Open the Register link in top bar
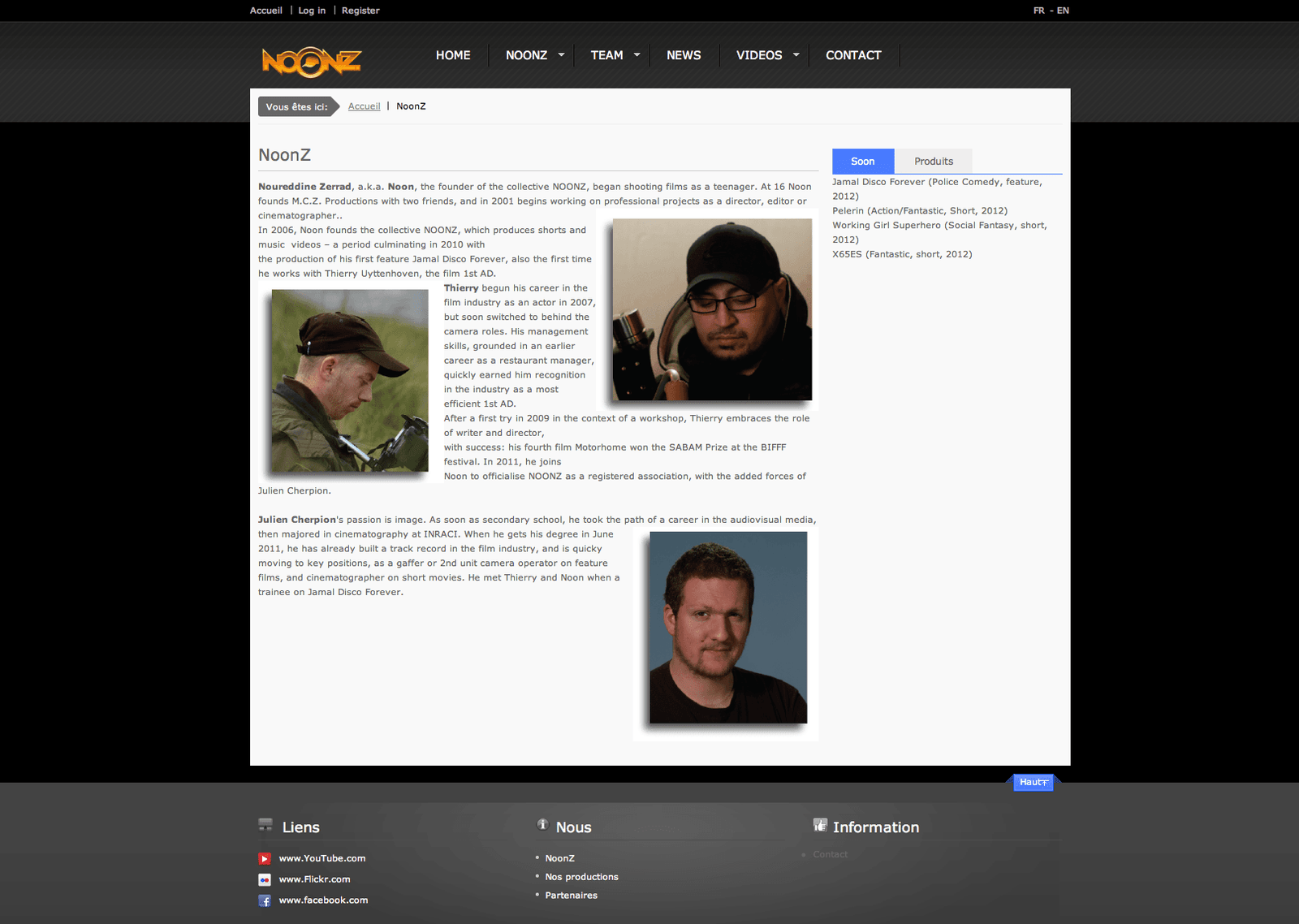 point(360,11)
